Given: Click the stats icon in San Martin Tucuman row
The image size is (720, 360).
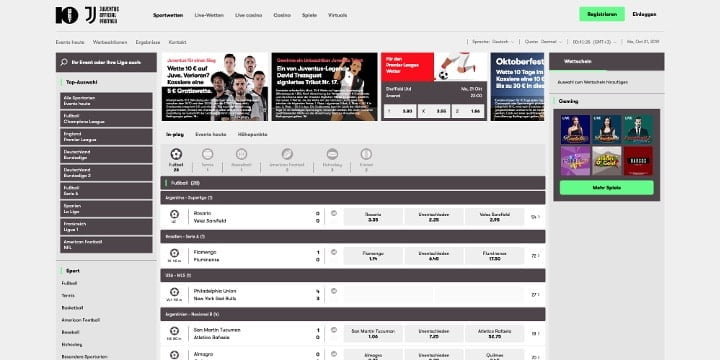Looking at the screenshot, I should coord(334,330).
